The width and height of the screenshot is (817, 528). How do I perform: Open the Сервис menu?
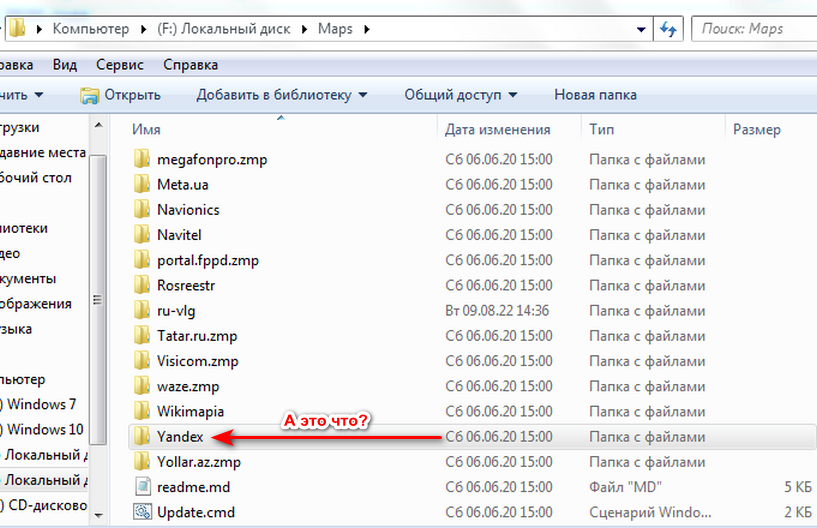[119, 64]
